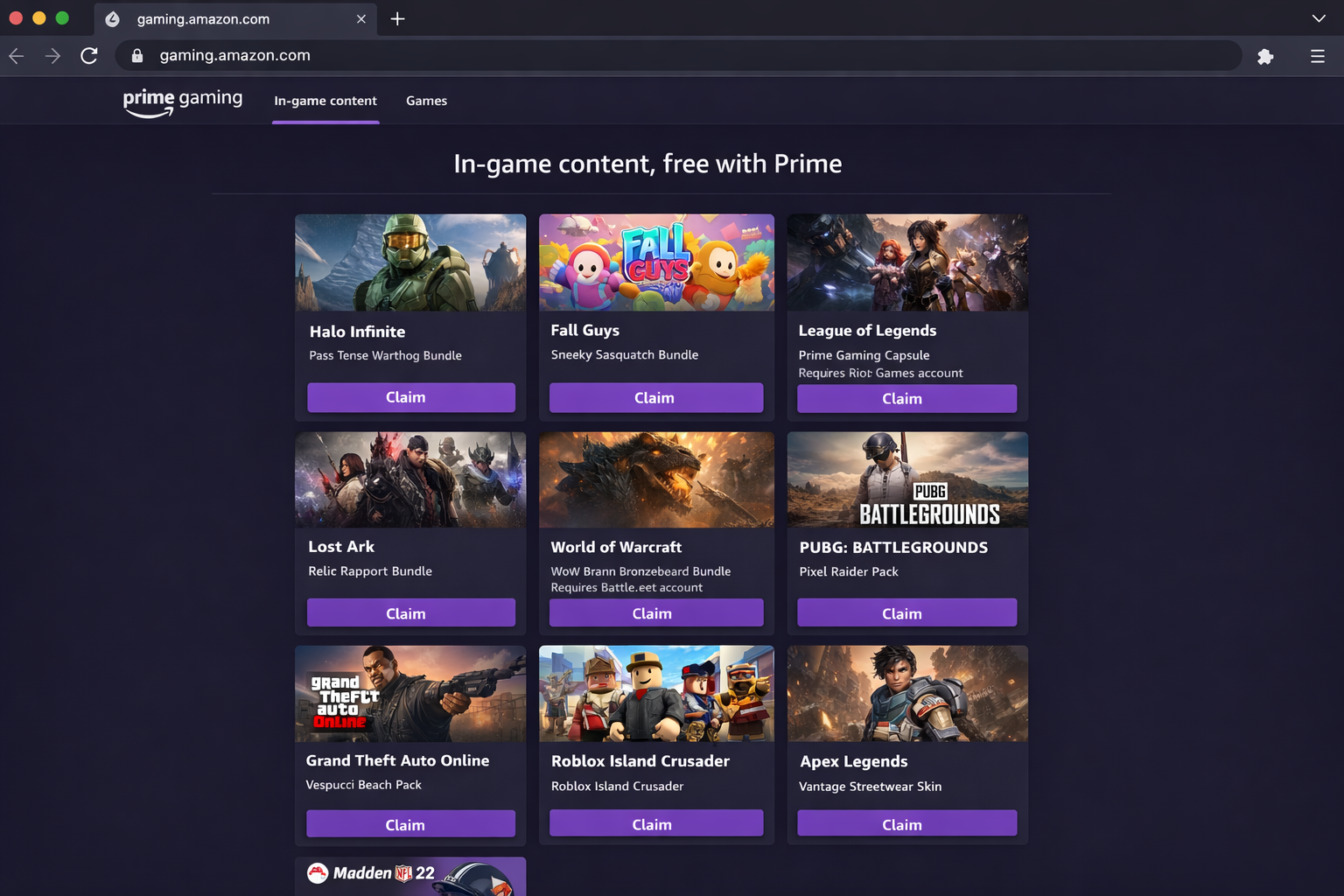Click the green maximize window button
This screenshot has width=1344, height=896.
click(x=62, y=17)
